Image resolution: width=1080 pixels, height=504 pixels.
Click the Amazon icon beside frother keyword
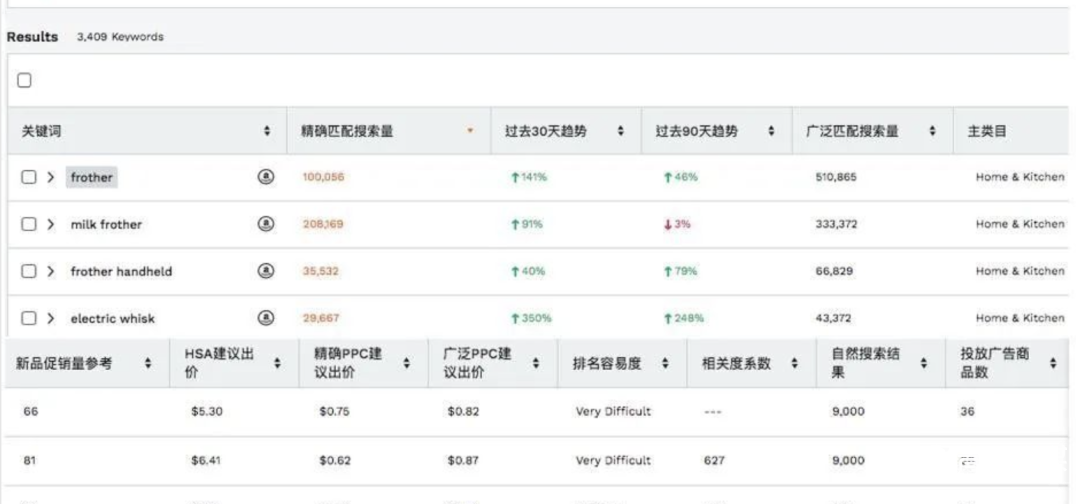(x=266, y=177)
